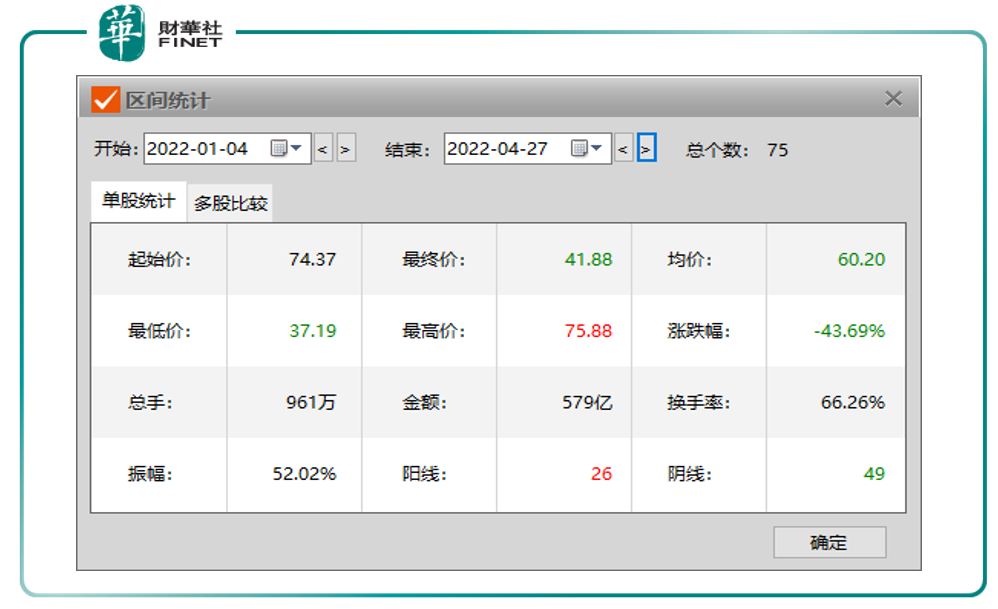Click the 开始 label
998x609 pixels.
pos(116,149)
